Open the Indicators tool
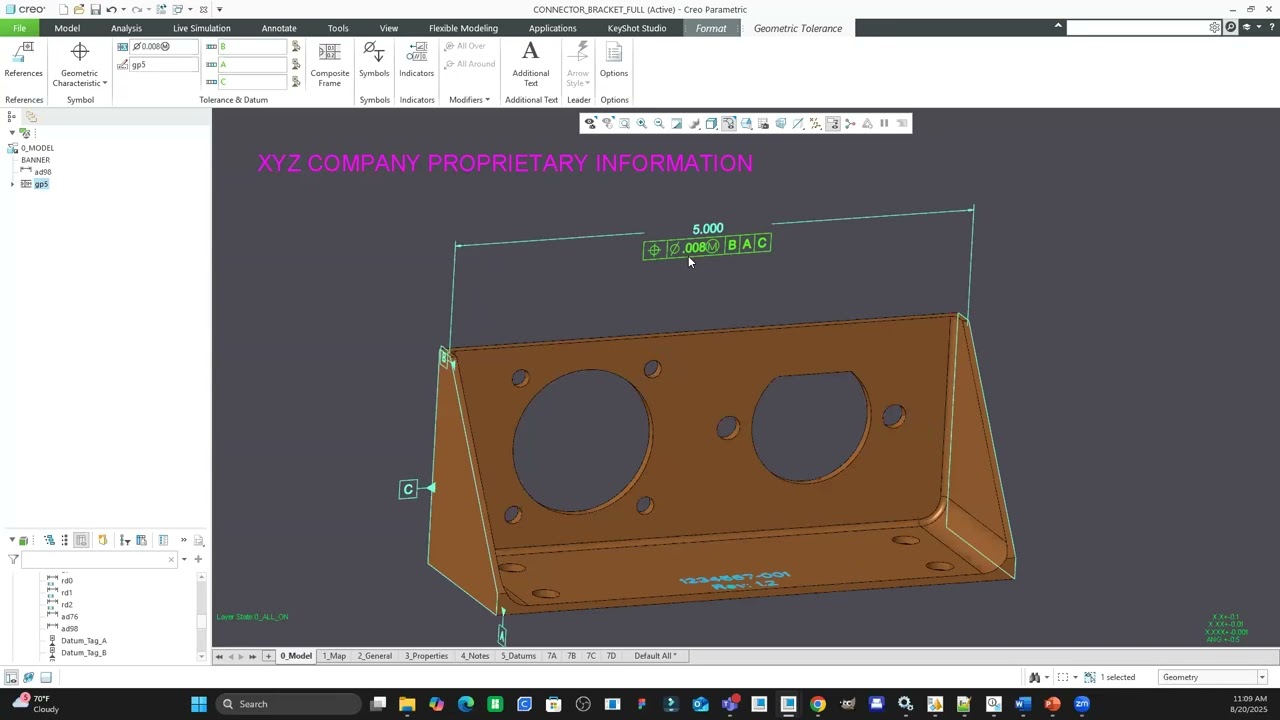 point(417,60)
